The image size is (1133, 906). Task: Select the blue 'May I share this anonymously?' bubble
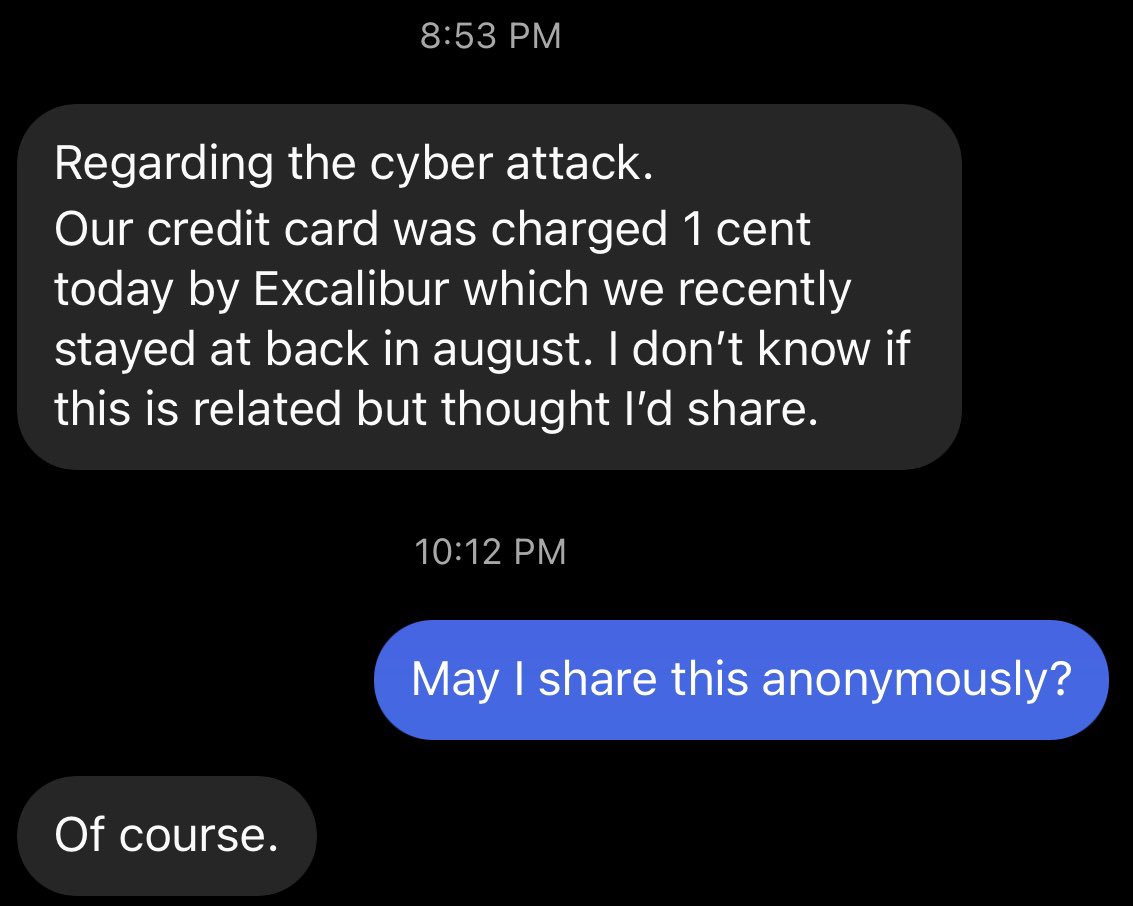click(x=741, y=680)
